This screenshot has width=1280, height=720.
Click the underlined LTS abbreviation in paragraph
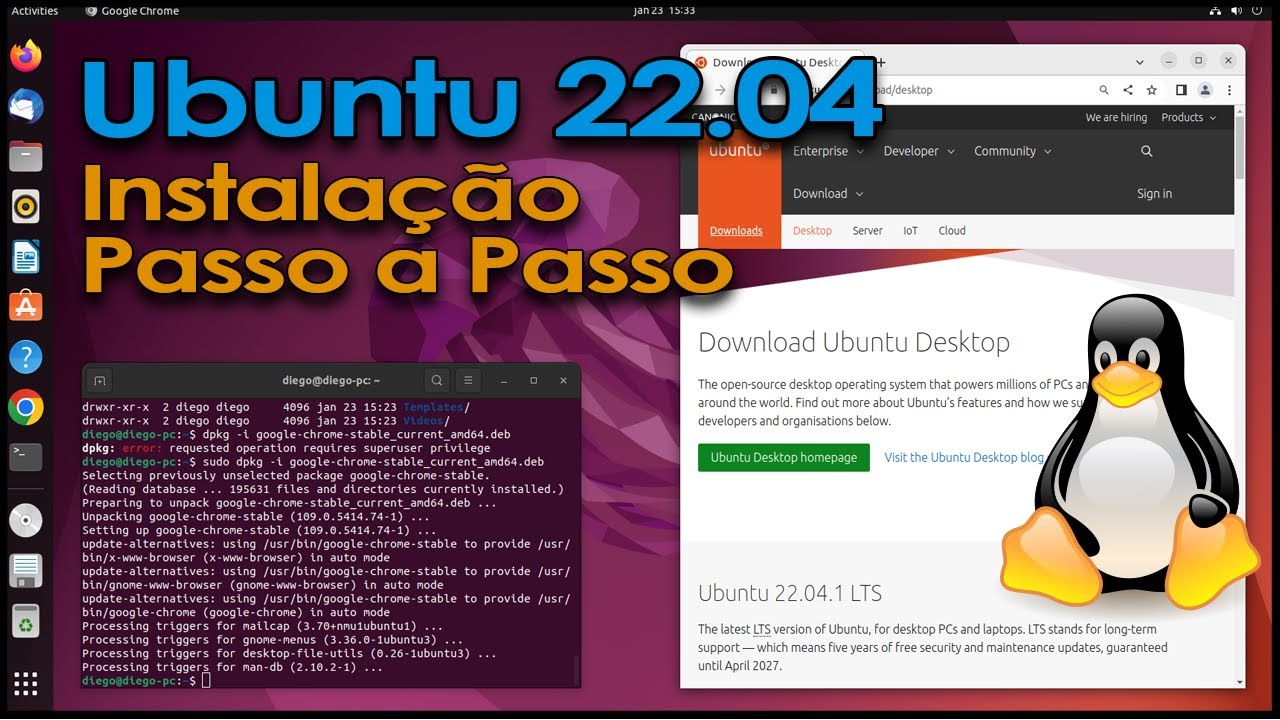762,629
